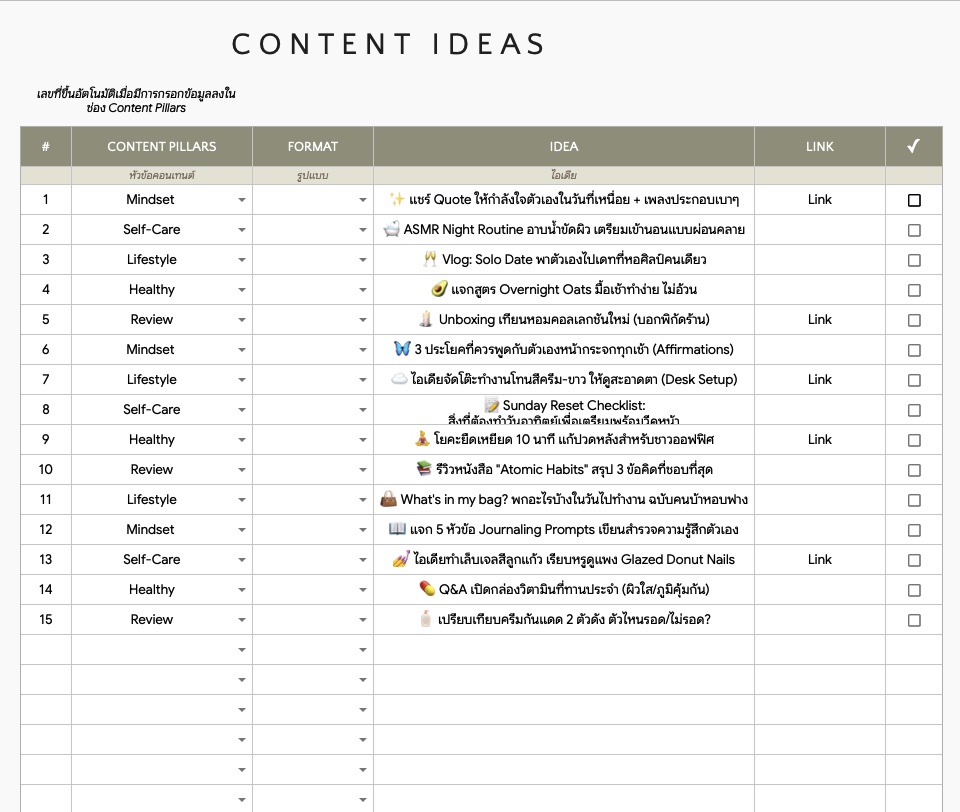The width and height of the screenshot is (960, 812).
Task: Click the FORMAT column header
Action: point(313,146)
